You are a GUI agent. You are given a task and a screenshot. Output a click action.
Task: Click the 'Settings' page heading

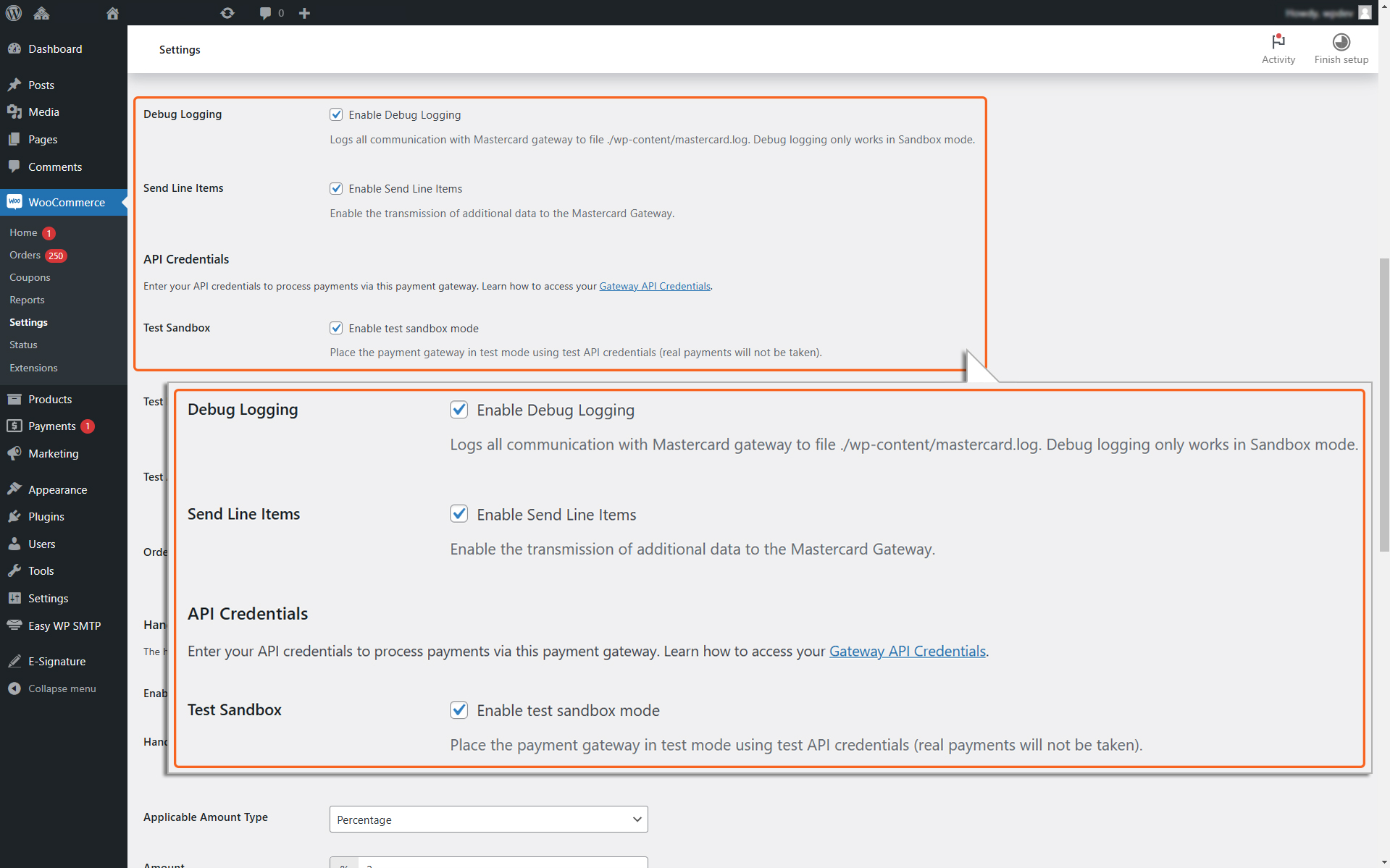180,49
